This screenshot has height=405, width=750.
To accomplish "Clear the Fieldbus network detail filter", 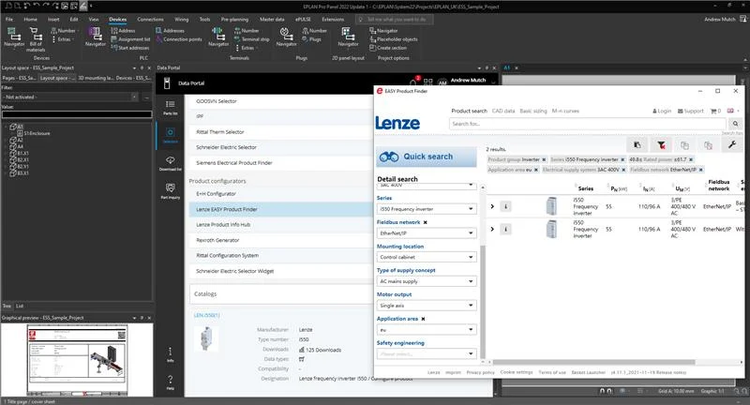I will (425, 222).
